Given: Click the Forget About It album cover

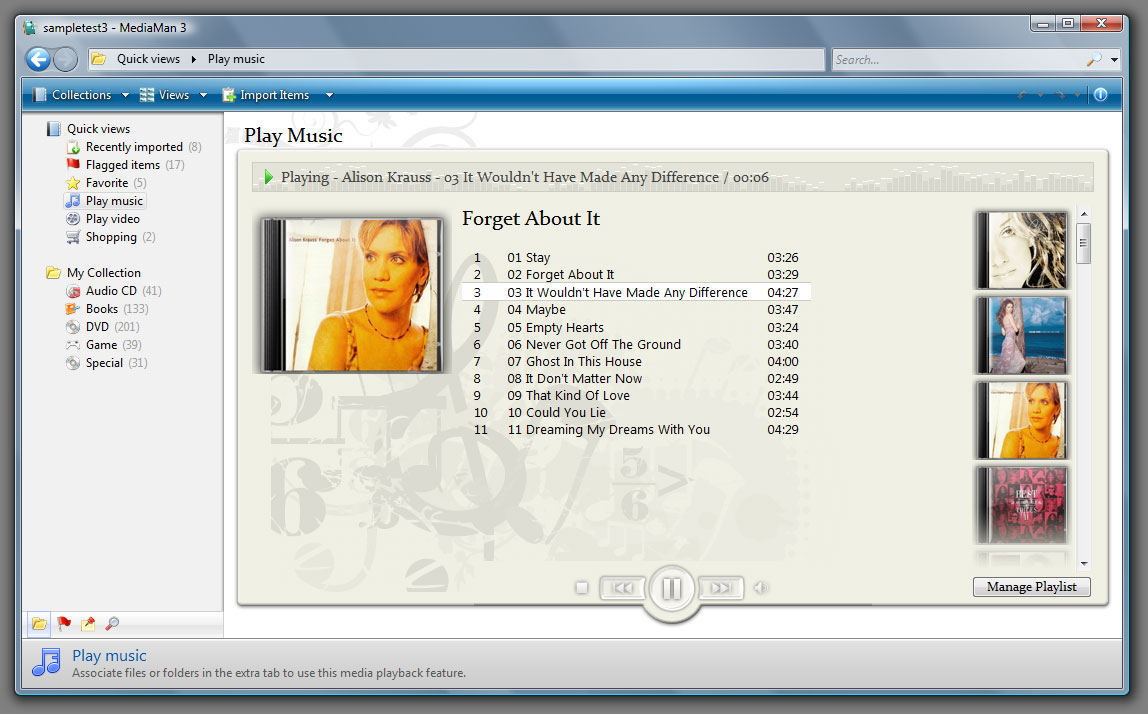Looking at the screenshot, I should tap(353, 294).
